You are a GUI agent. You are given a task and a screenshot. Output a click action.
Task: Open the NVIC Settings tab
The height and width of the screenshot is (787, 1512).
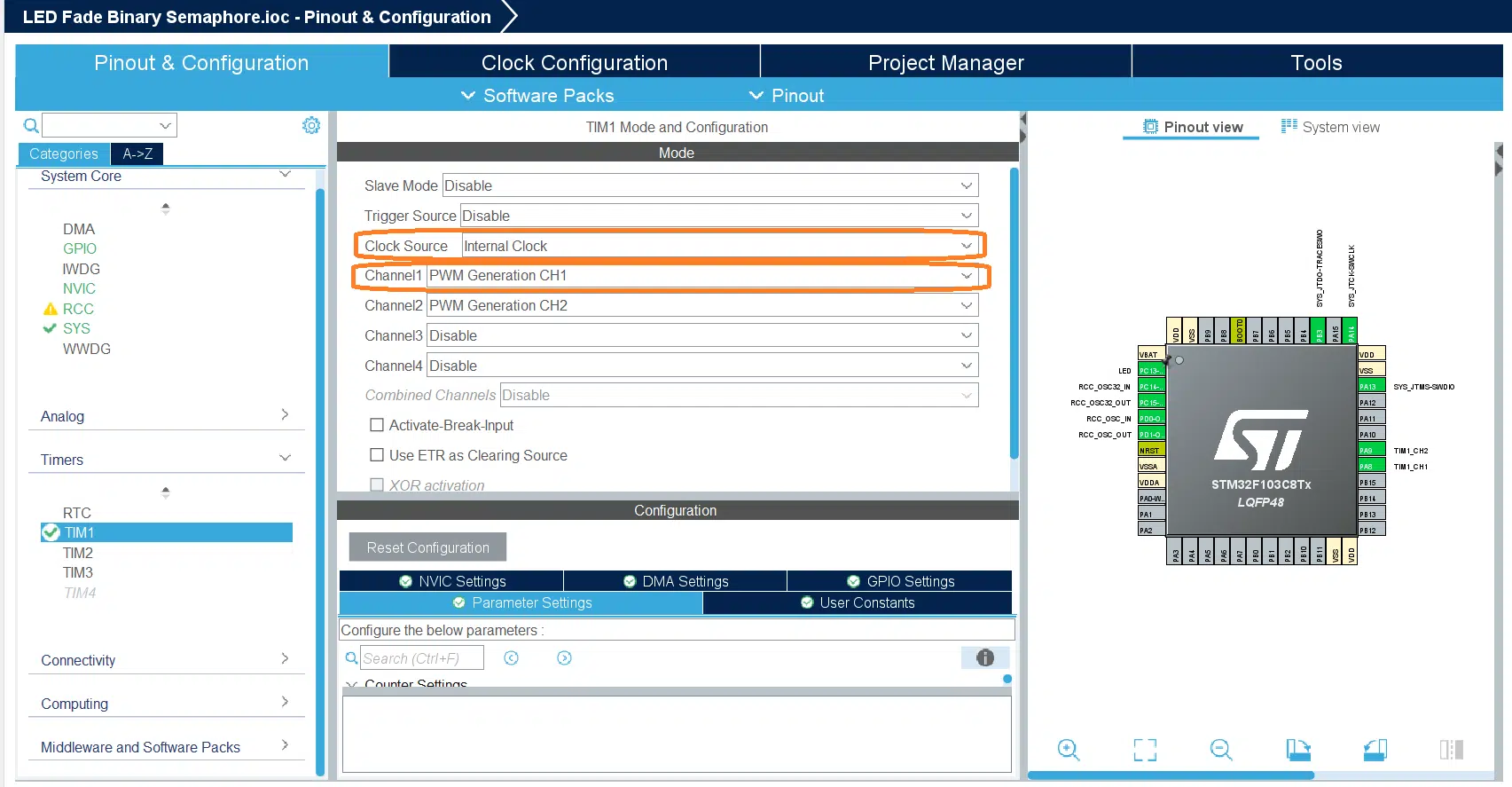[451, 581]
